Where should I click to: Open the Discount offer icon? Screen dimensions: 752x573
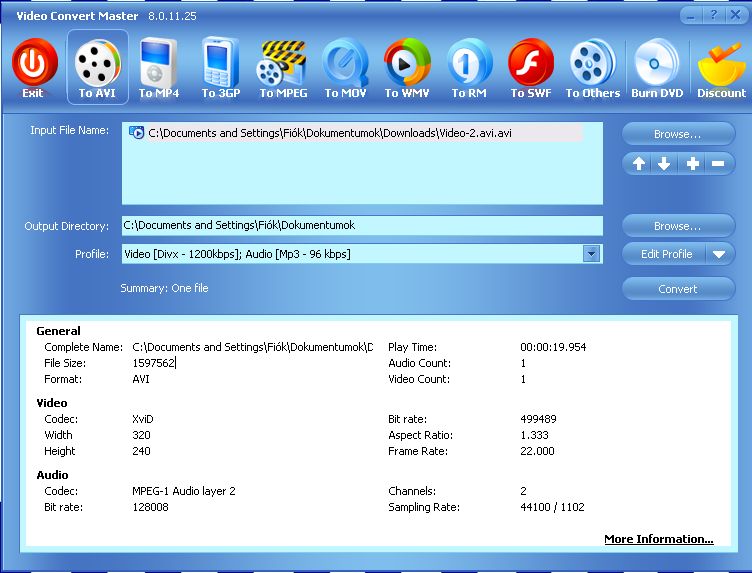tap(721, 63)
